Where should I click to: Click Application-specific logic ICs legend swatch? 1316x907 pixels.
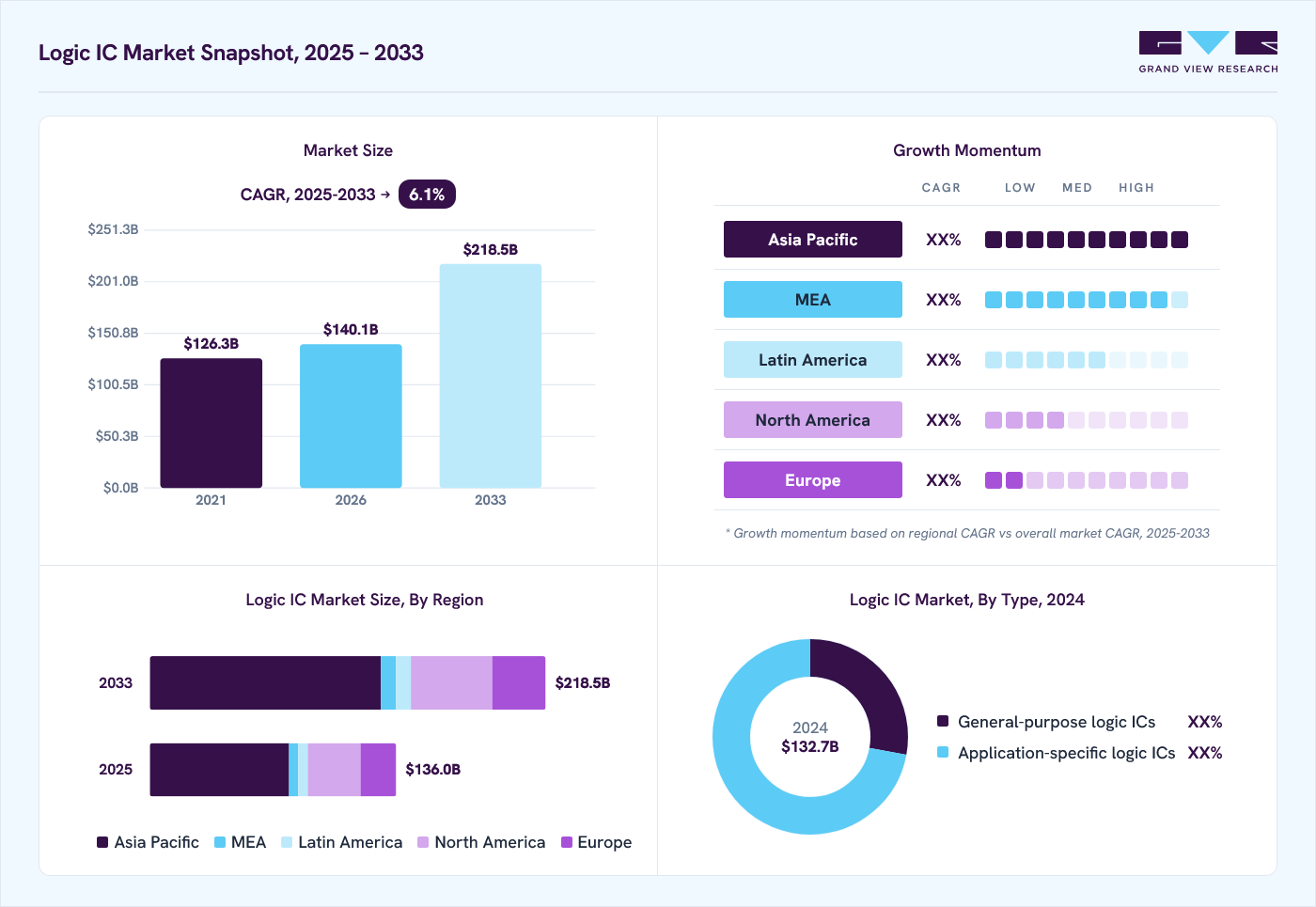click(x=943, y=752)
